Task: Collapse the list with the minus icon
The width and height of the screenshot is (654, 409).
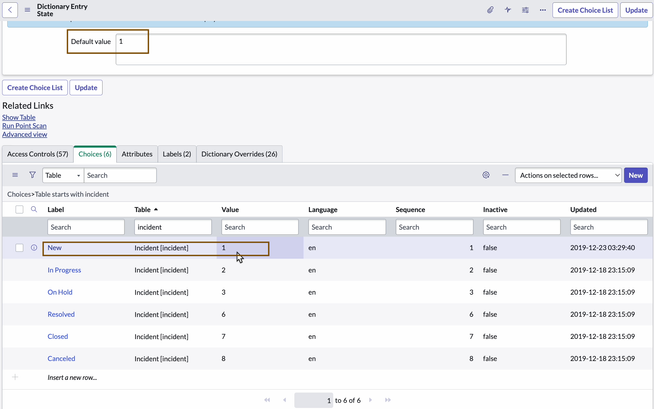Action: click(505, 175)
